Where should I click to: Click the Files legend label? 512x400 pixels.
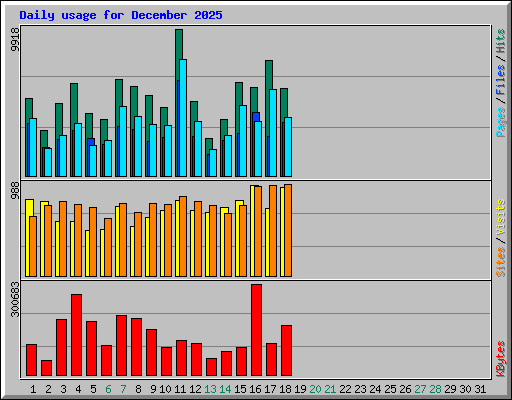click(500, 80)
